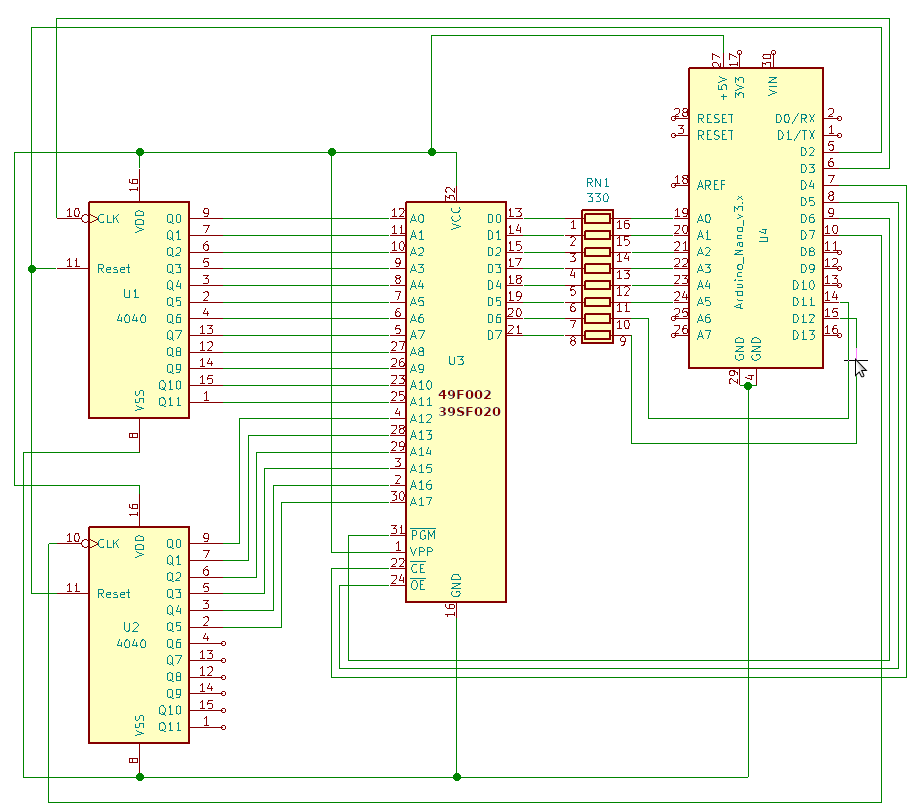Click the VSS label inside U1
This screenshot has height=807, width=921.
(140, 401)
